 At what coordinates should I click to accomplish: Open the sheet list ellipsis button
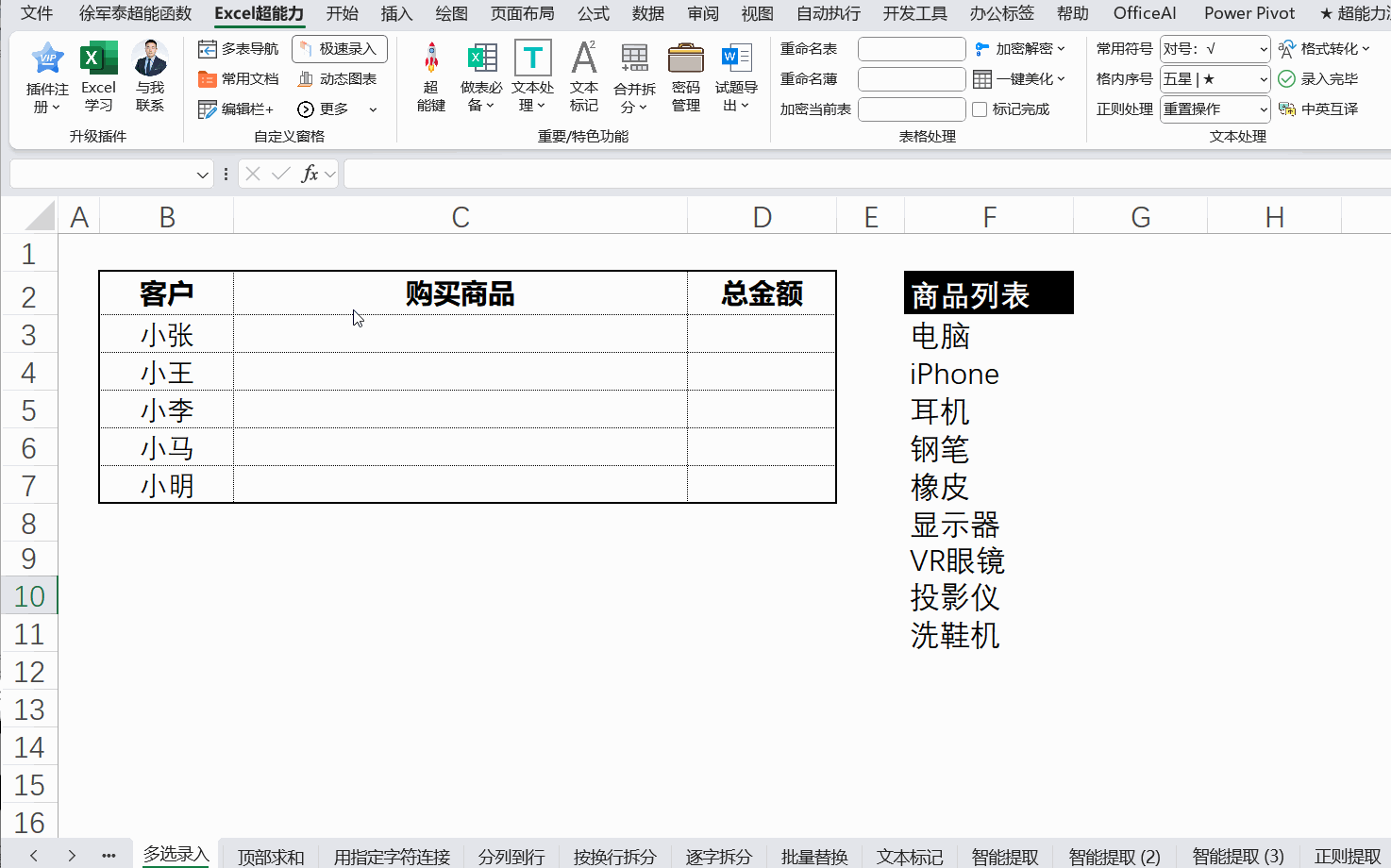click(109, 856)
